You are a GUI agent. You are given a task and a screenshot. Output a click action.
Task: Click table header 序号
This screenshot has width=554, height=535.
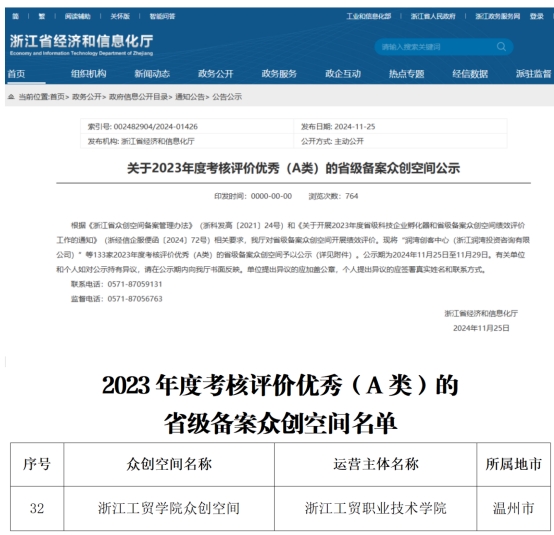(37, 464)
